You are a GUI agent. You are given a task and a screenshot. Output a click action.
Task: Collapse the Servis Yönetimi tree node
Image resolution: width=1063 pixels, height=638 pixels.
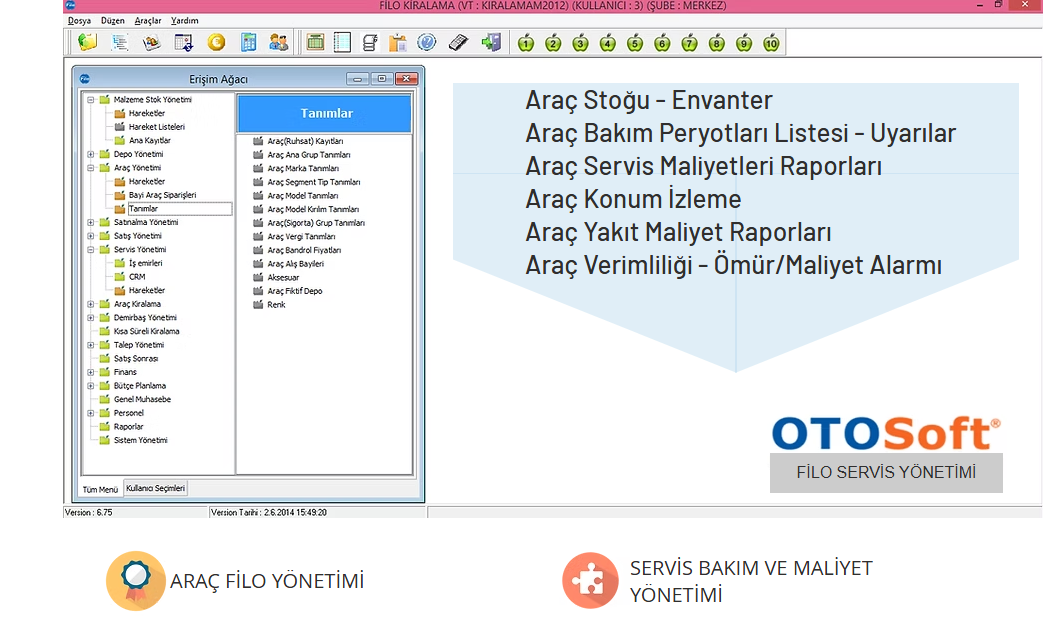tap(91, 250)
